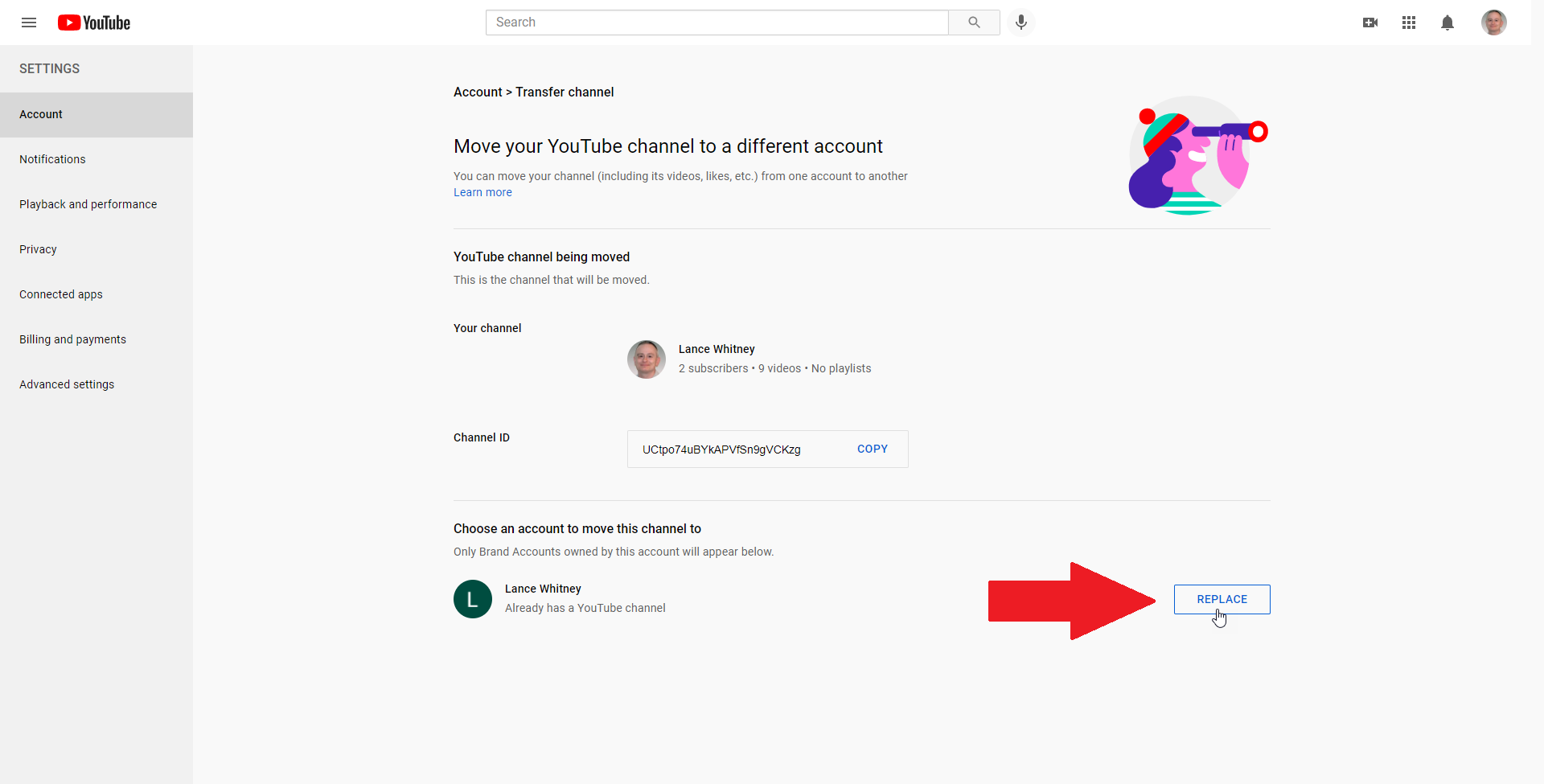
Task: Click the Lance Whitney channel name
Action: coord(717,349)
